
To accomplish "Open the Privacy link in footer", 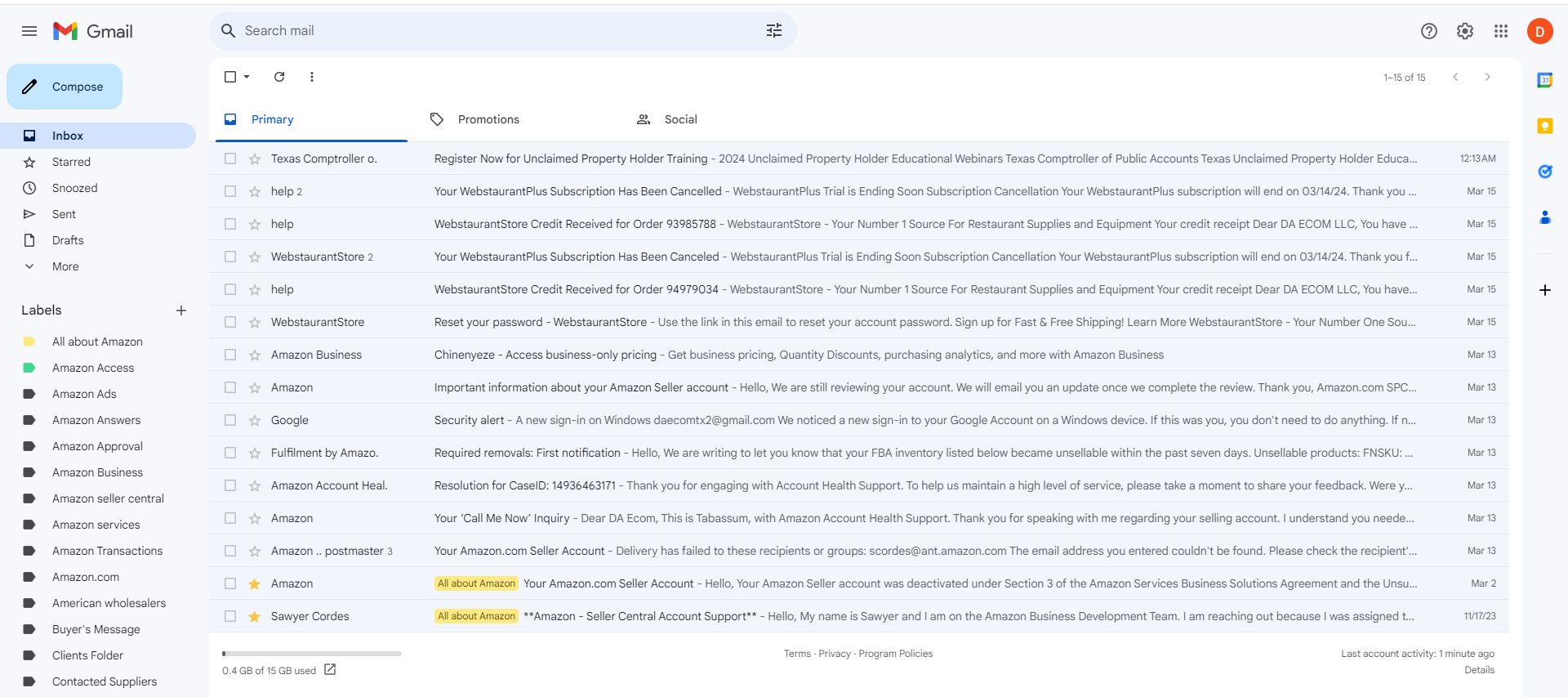I will pyautogui.click(x=835, y=654).
